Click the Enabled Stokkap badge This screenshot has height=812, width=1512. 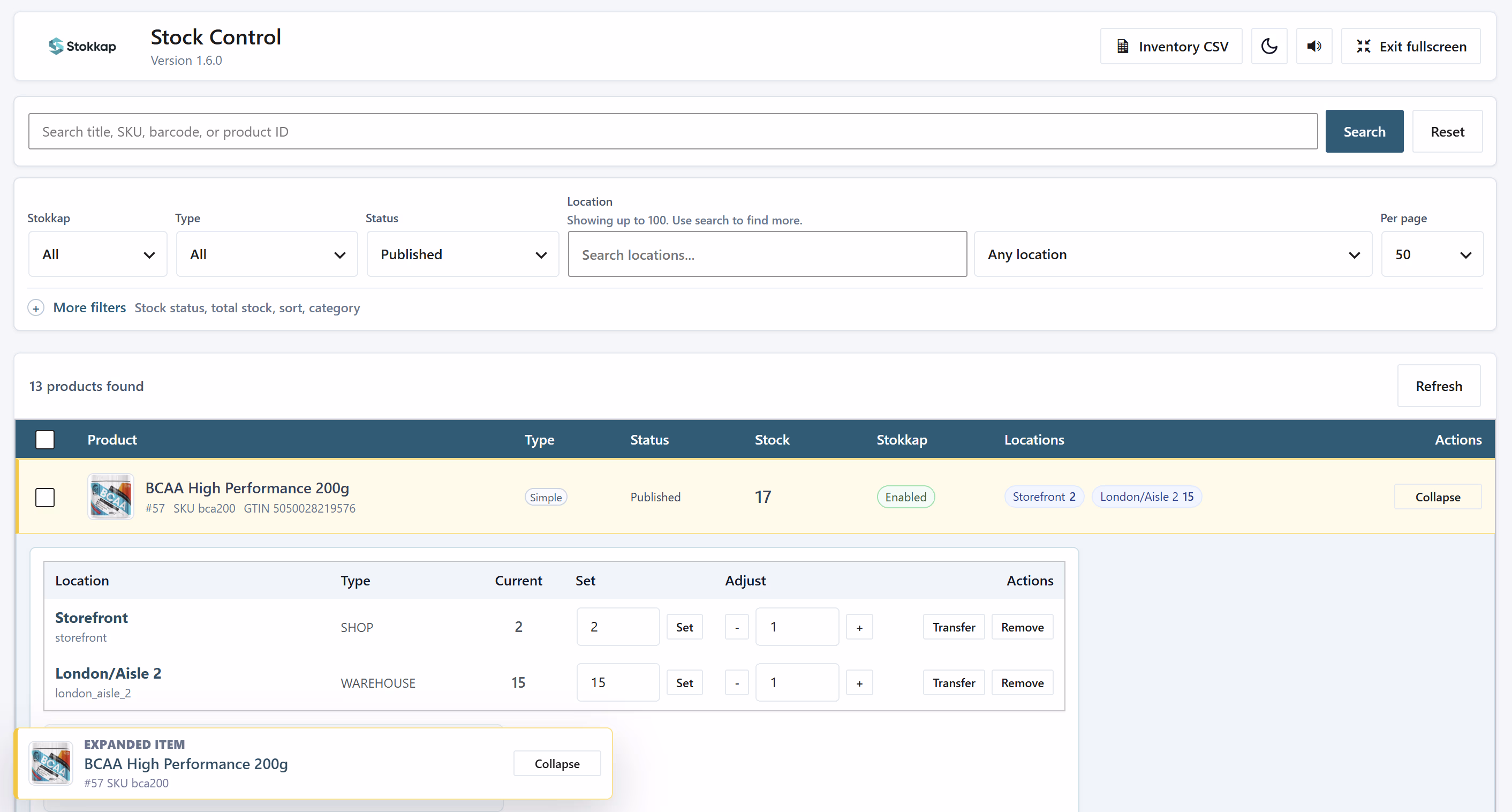(x=906, y=497)
